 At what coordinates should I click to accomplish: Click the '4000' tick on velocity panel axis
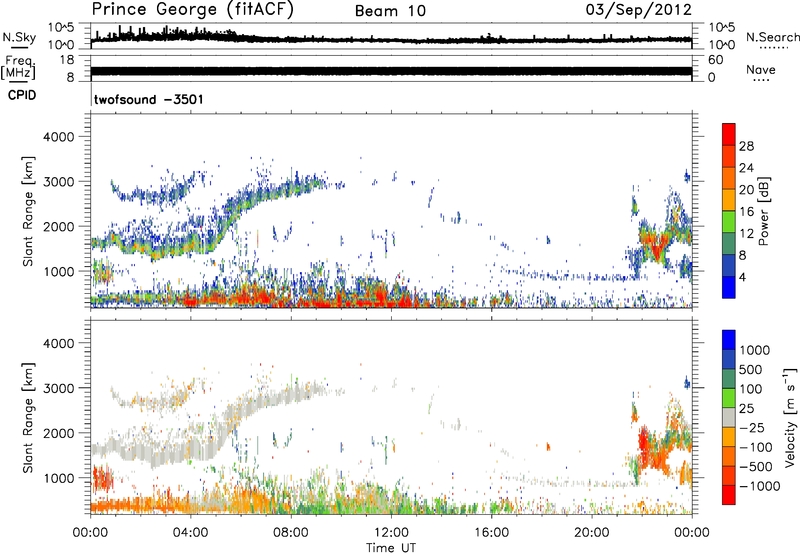click(x=58, y=343)
